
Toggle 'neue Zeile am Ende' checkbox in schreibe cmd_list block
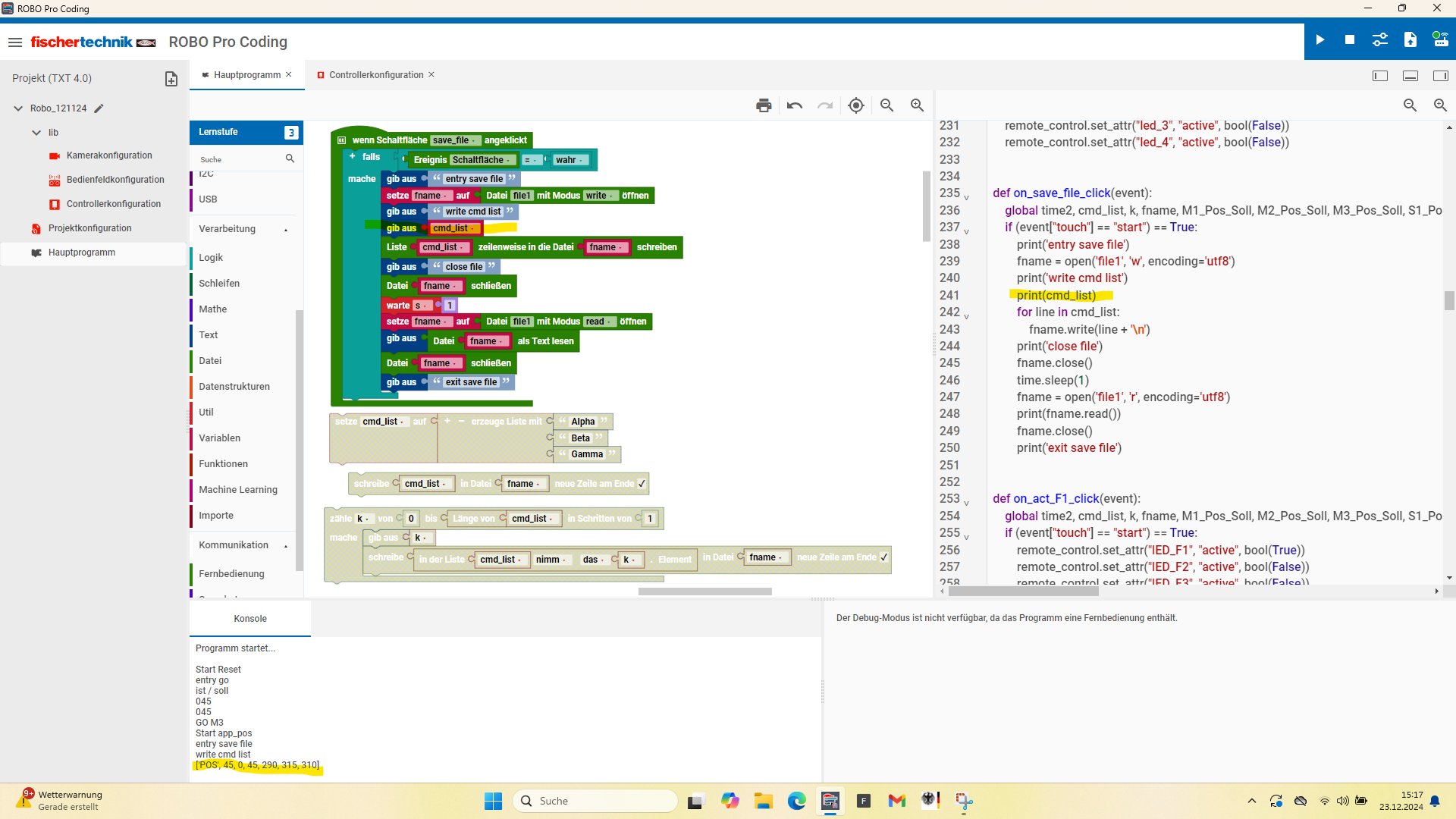coord(642,484)
